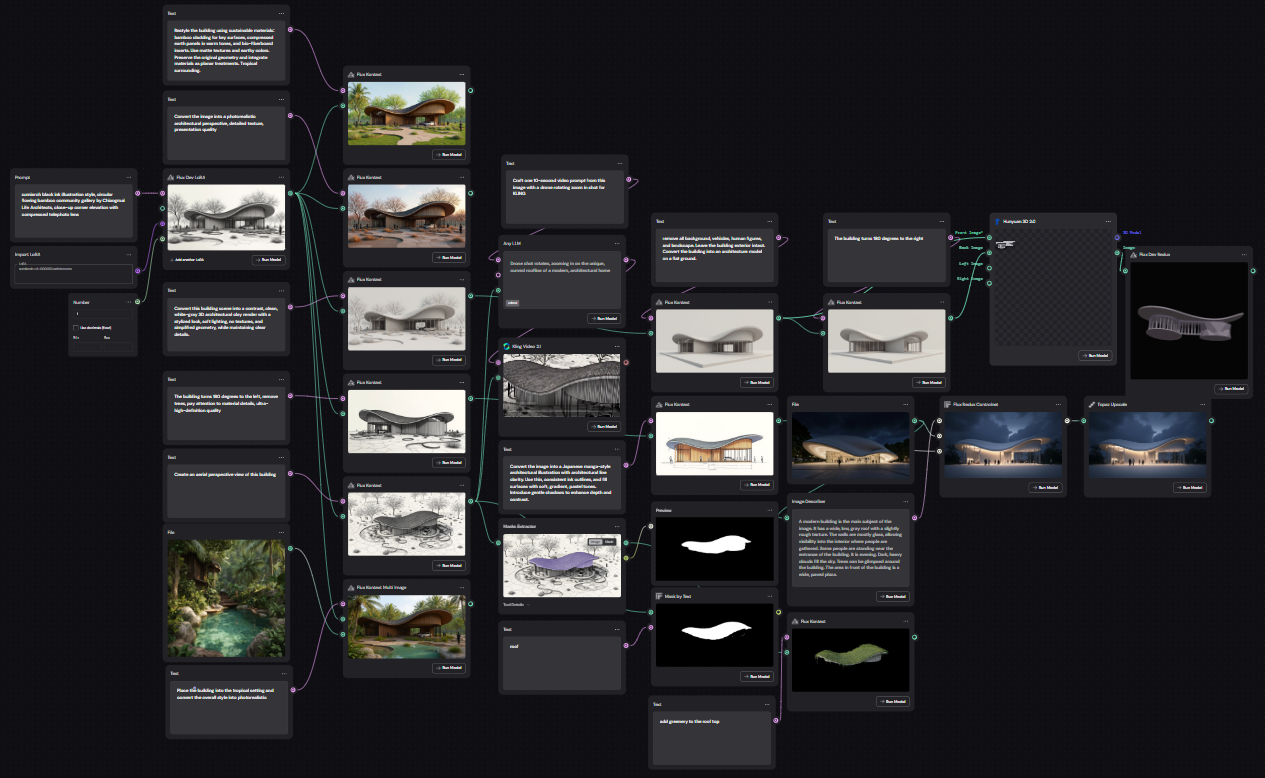The height and width of the screenshot is (778, 1265).
Task: Open the Image Describe options menu
Action: (x=903, y=500)
